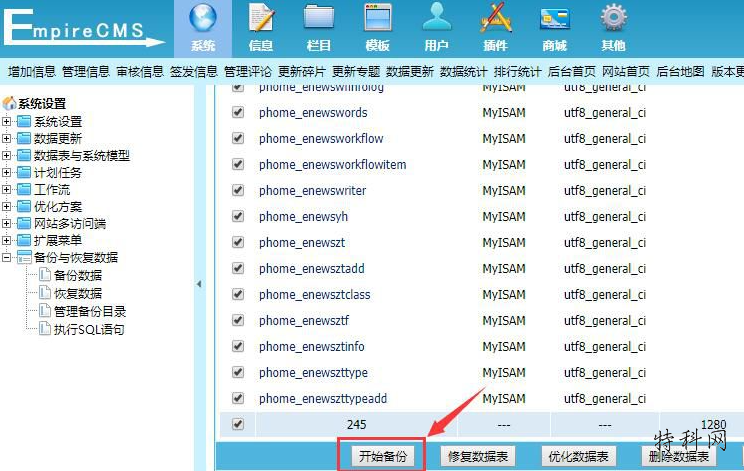The image size is (744, 471).
Task: Go to 排行统计 in shortcut bar
Action: (x=518, y=72)
